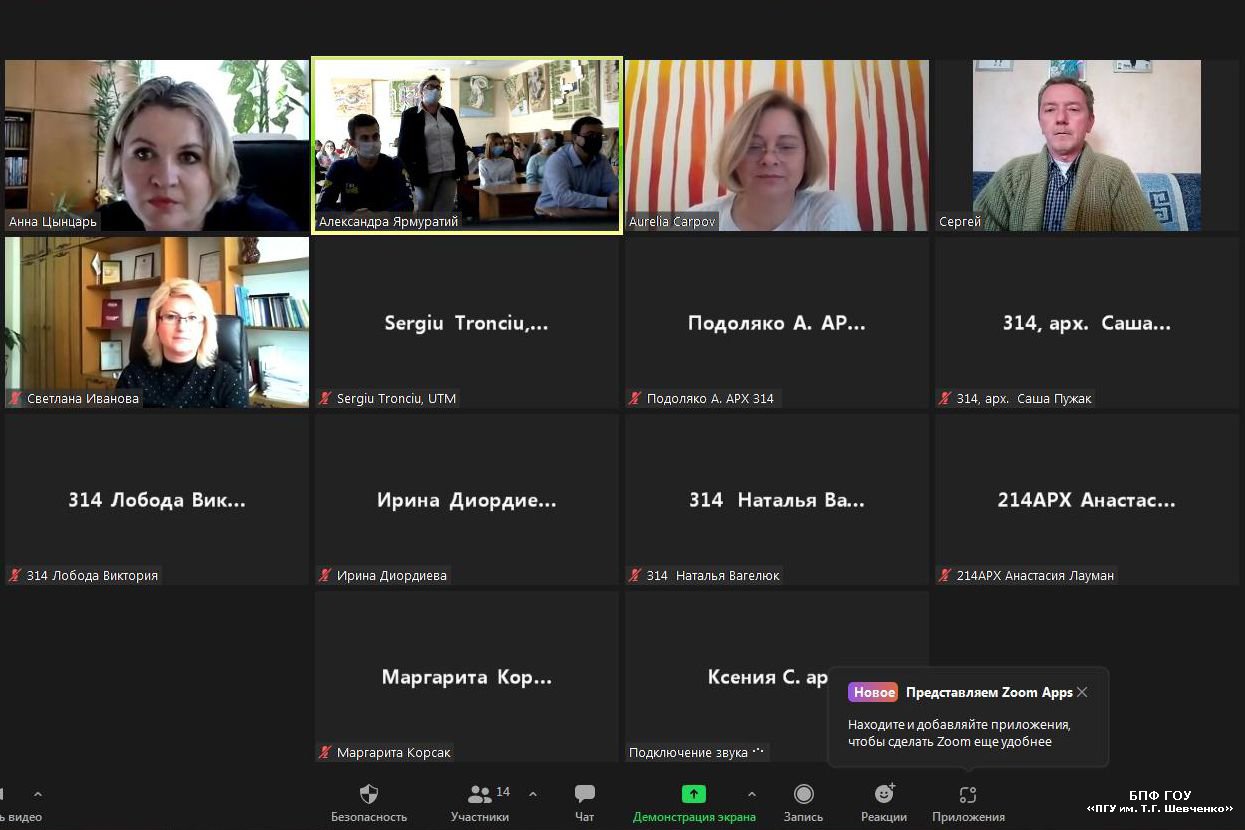Screen dimensions: 1245x830
Task: Open the Security (Безопасность) shield icon
Action: click(x=369, y=795)
